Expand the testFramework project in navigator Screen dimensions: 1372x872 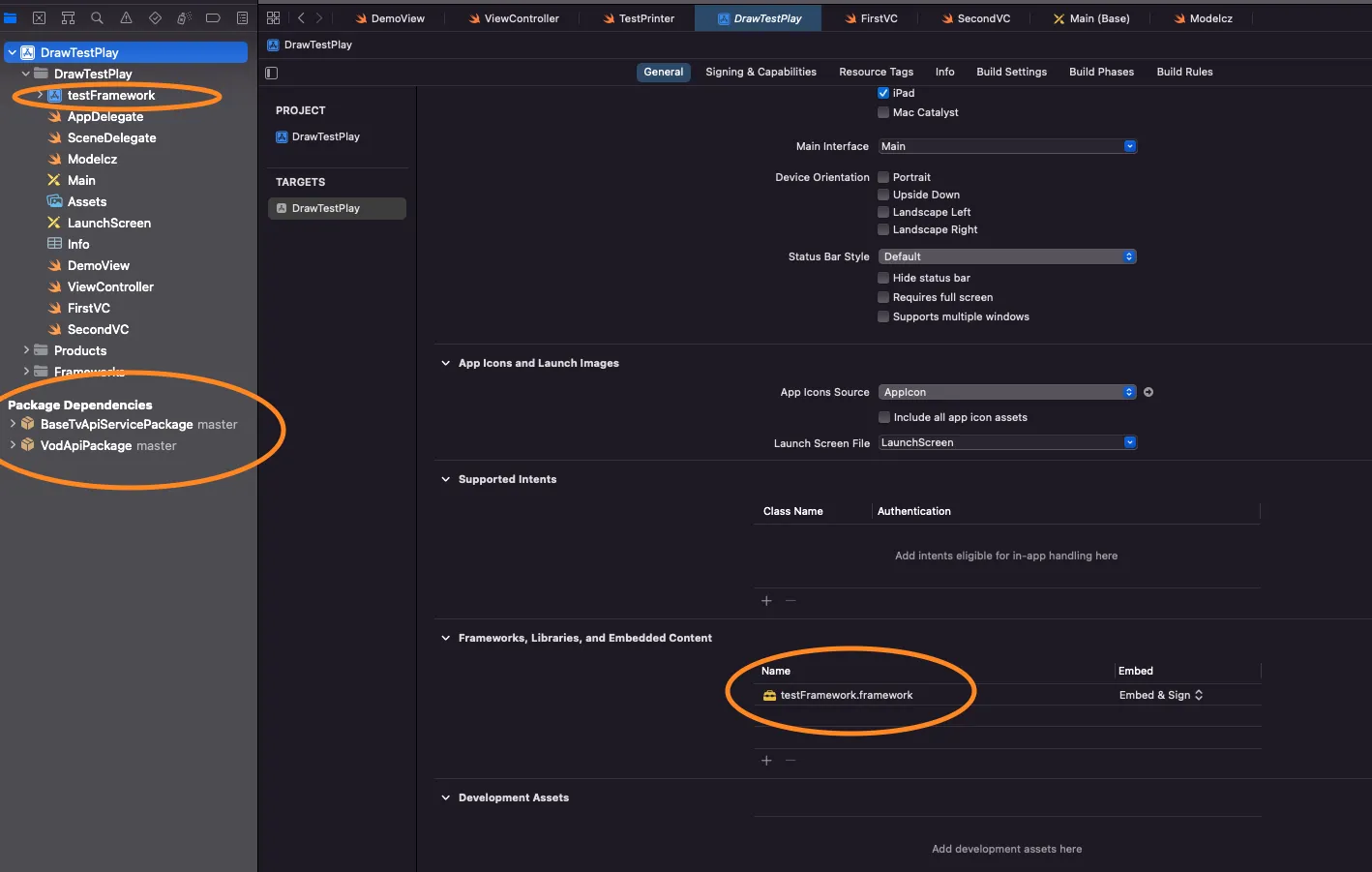pos(40,95)
